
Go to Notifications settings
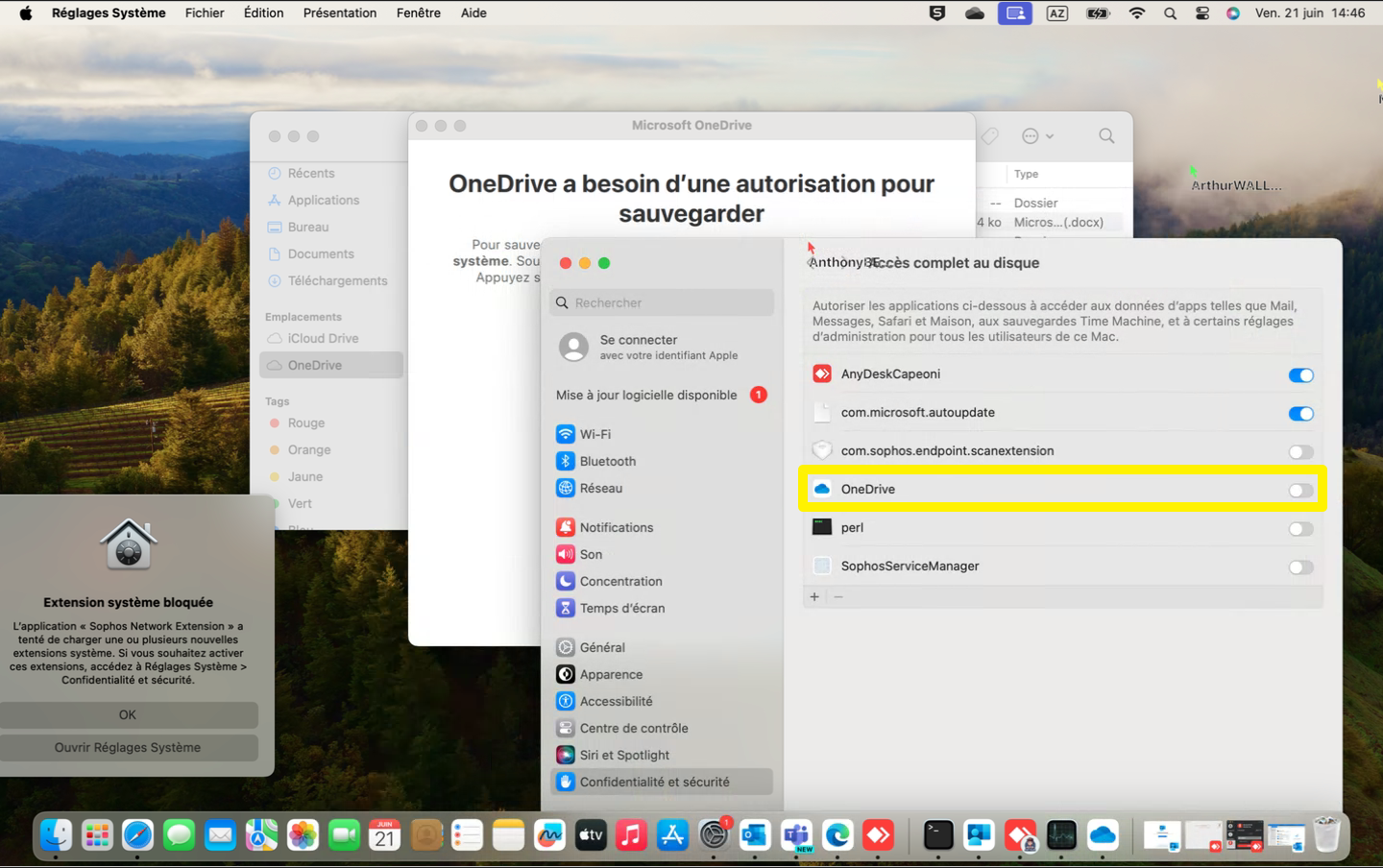662,527
